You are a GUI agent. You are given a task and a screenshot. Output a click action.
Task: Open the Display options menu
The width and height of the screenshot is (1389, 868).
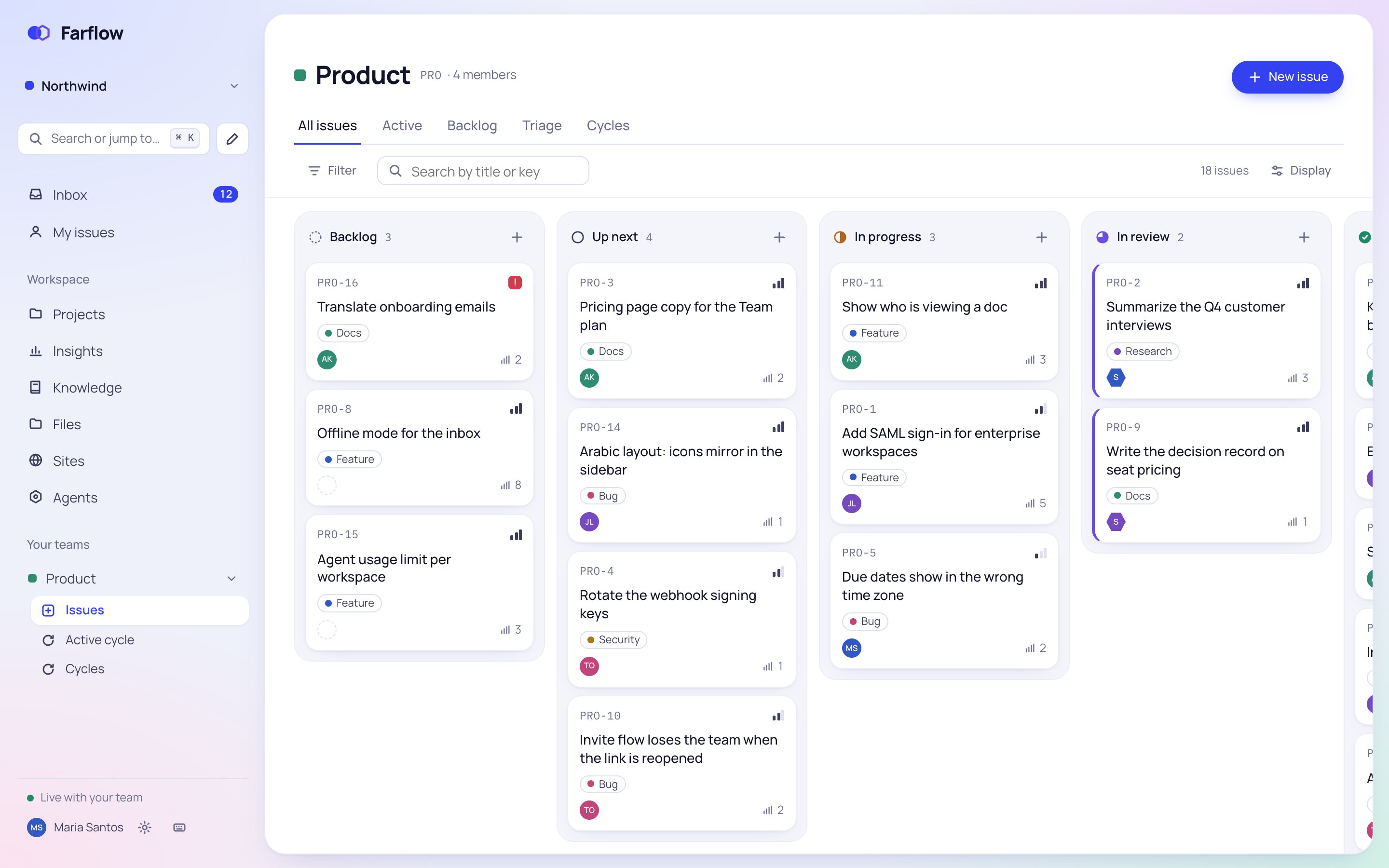pyautogui.click(x=1301, y=171)
